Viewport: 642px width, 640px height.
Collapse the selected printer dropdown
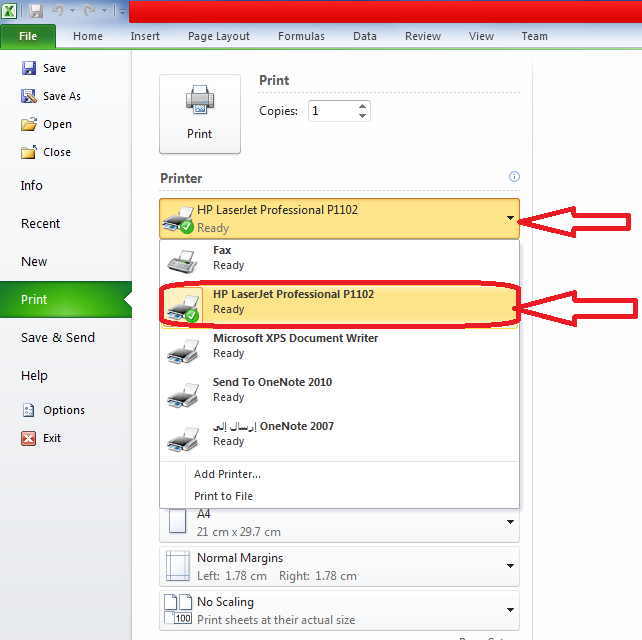339,219
